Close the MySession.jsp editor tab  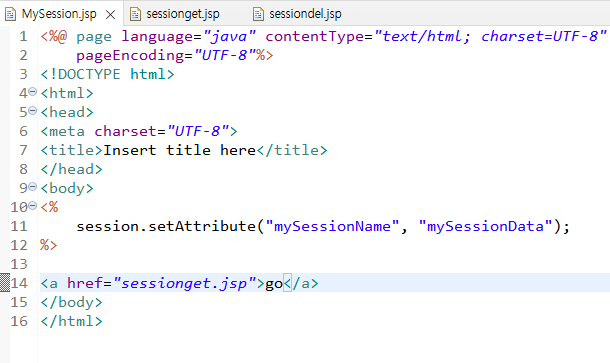pos(110,15)
